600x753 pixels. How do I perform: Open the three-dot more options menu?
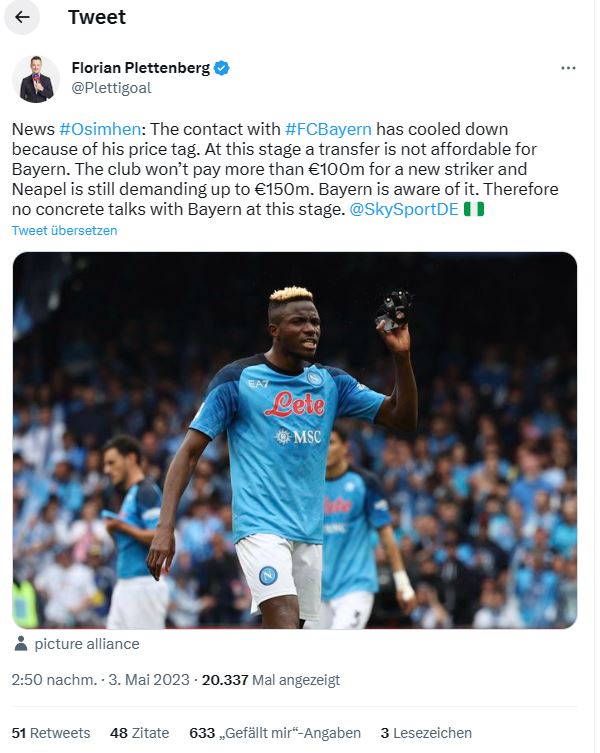coord(568,68)
